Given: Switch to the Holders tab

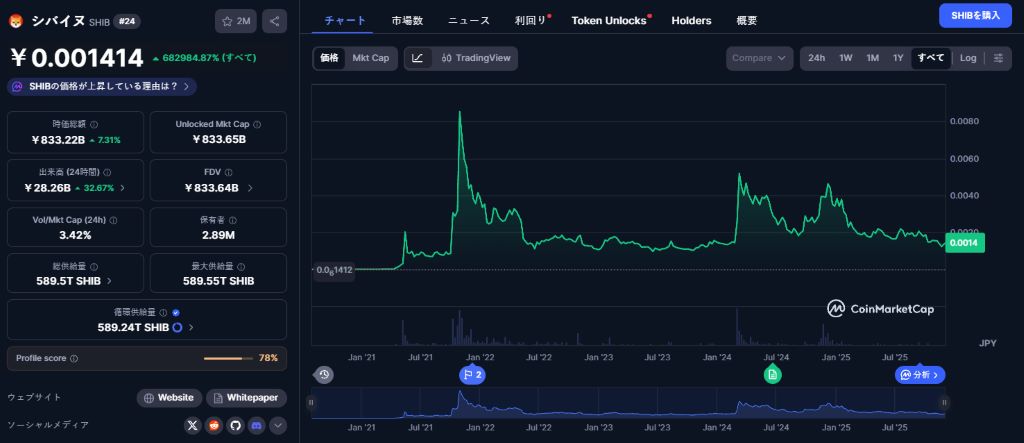Looking at the screenshot, I should pos(691,20).
